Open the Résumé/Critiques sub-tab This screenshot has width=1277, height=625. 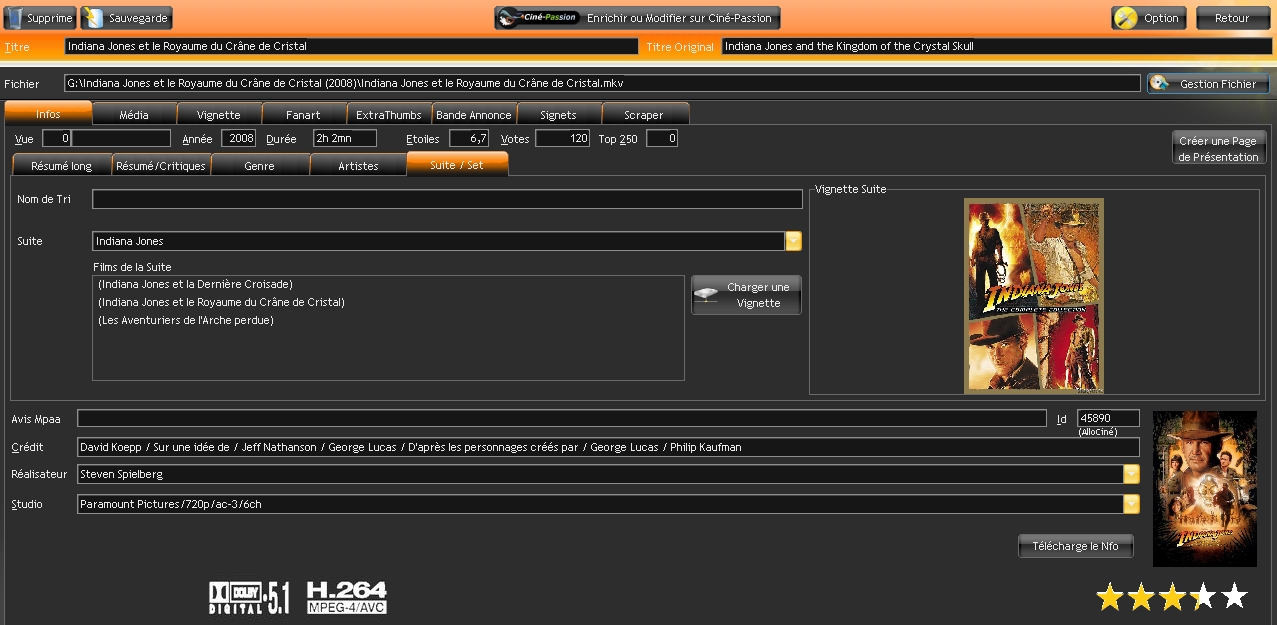point(161,165)
